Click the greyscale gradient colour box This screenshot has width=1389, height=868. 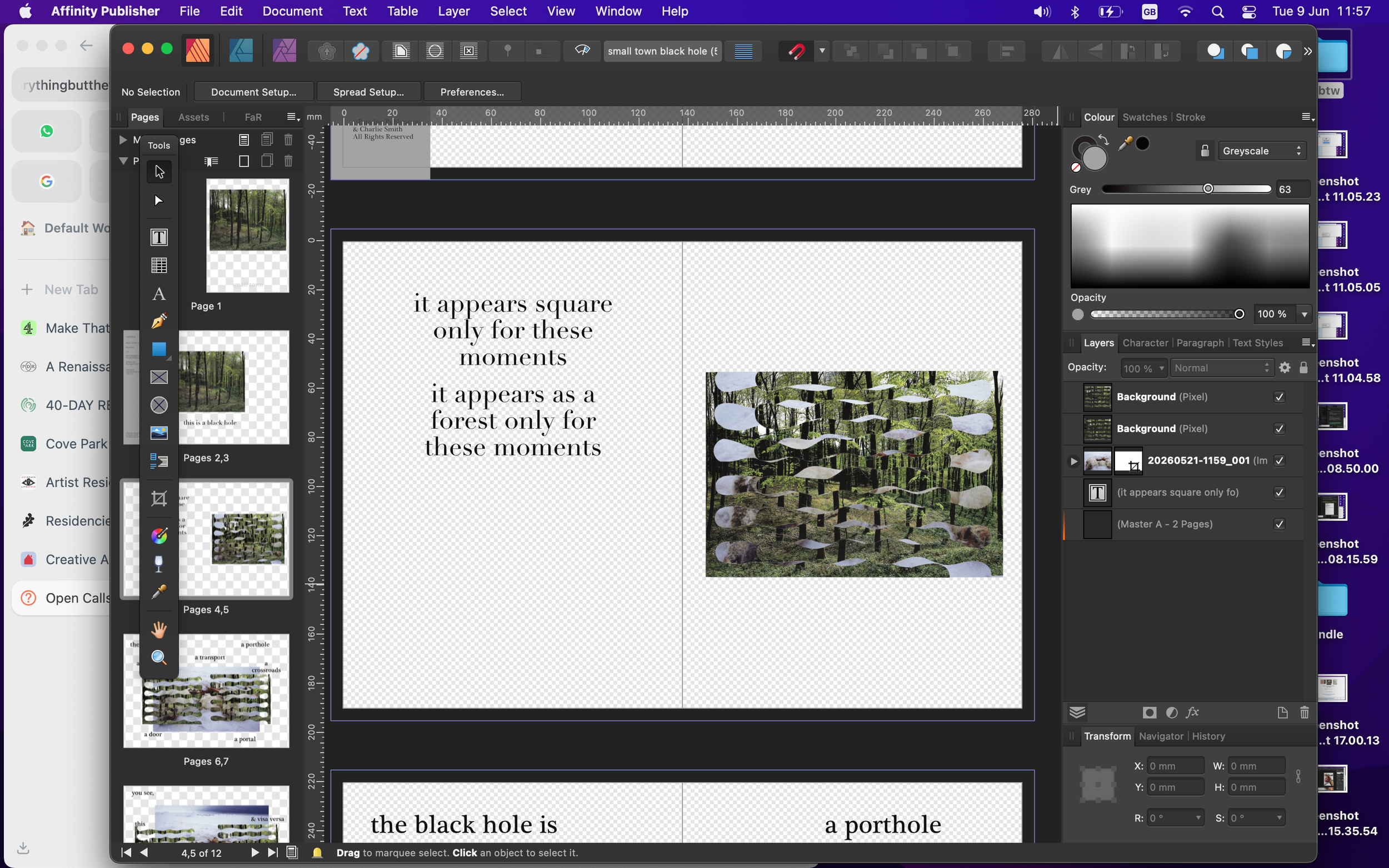(1189, 246)
